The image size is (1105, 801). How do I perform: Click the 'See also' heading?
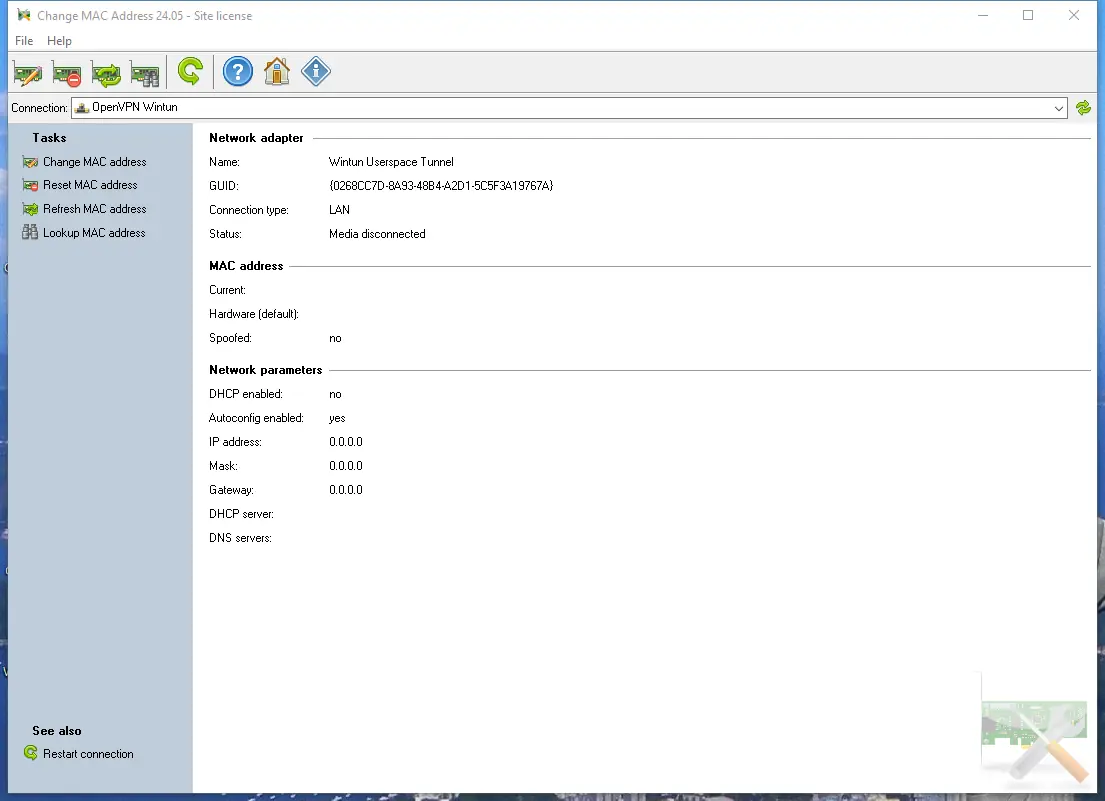coord(56,731)
